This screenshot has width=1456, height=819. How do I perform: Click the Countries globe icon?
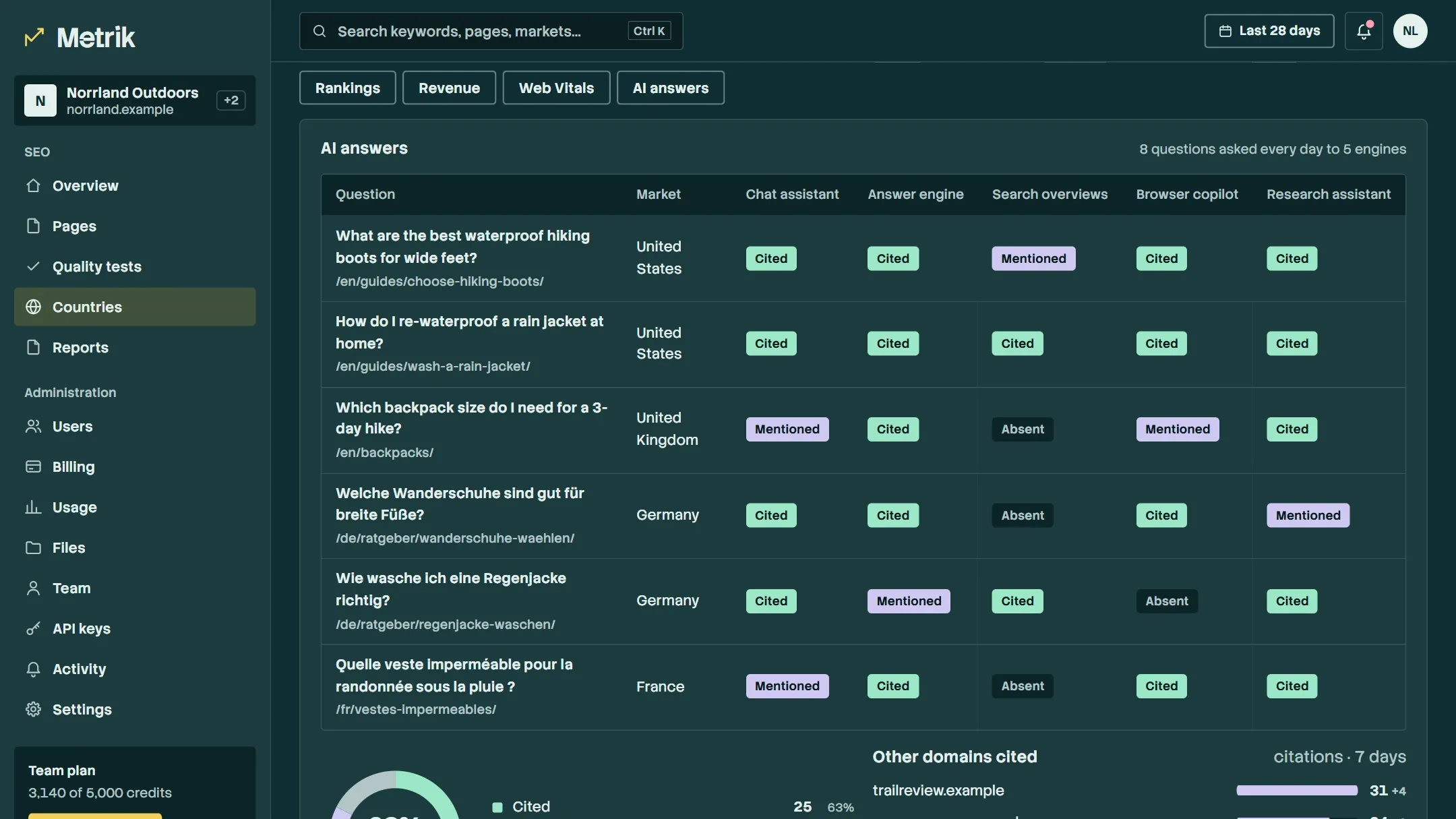pyautogui.click(x=33, y=307)
